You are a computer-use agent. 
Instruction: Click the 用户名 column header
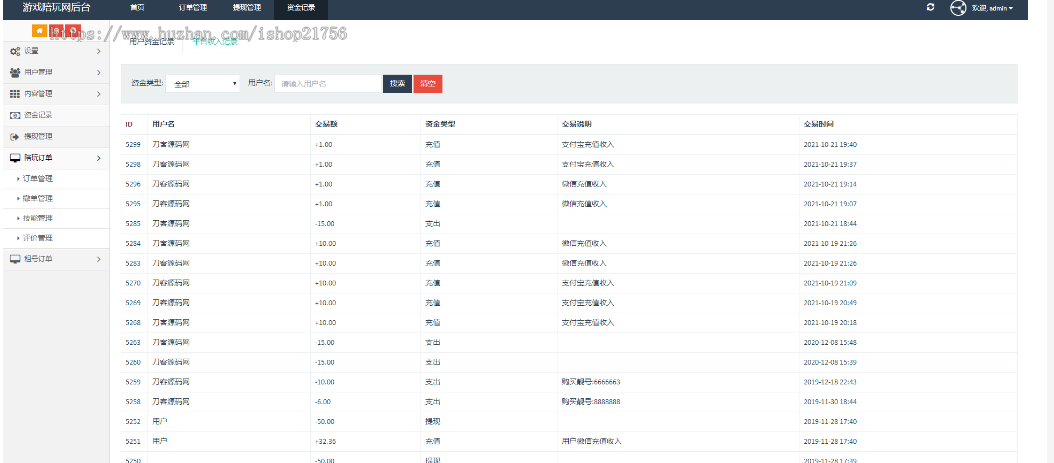[x=163, y=125]
